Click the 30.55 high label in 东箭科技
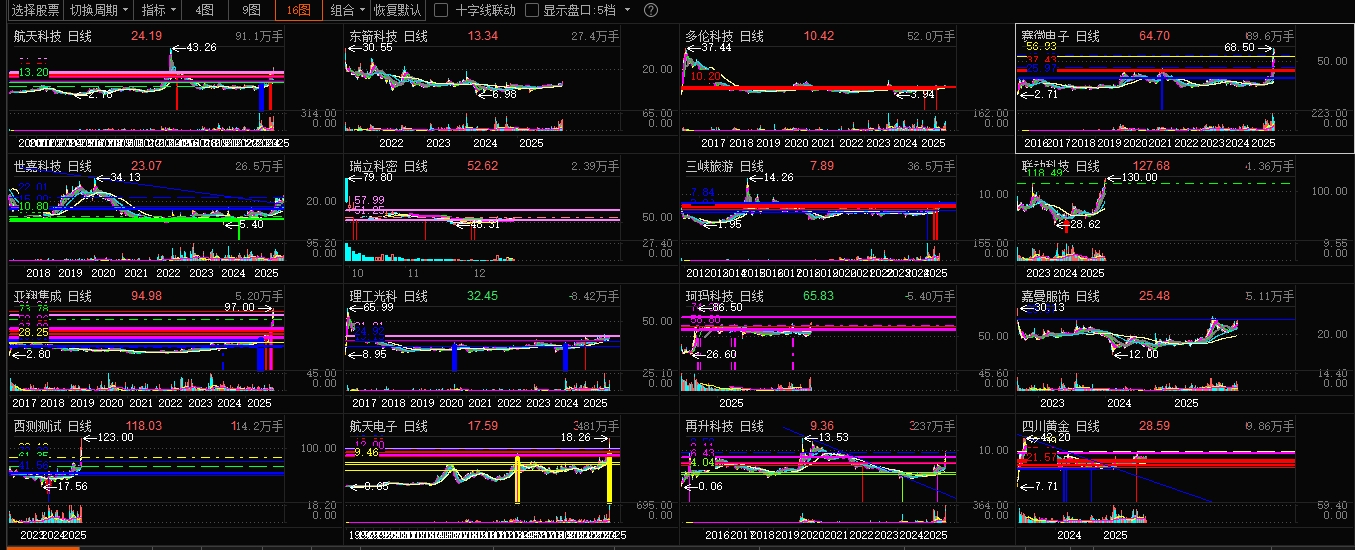 tap(377, 47)
